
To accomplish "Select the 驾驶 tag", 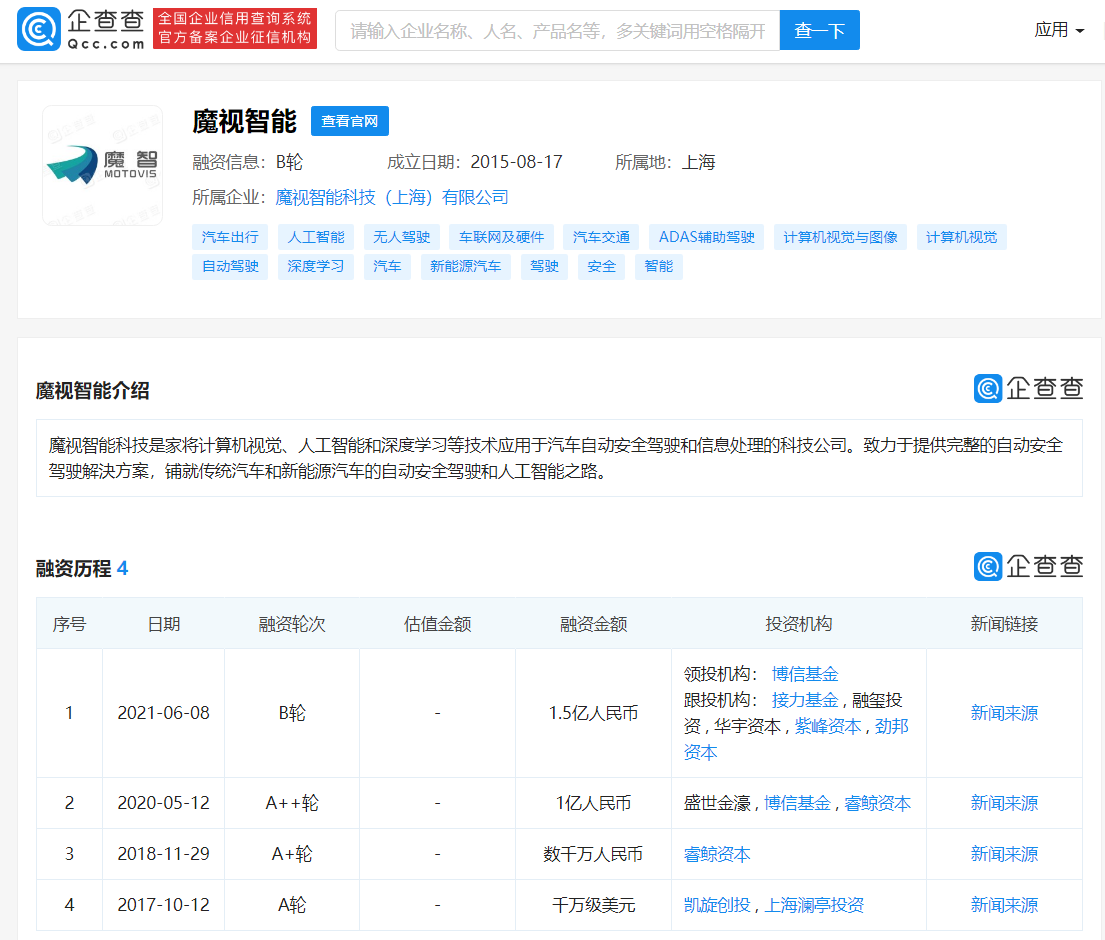I will [x=544, y=266].
